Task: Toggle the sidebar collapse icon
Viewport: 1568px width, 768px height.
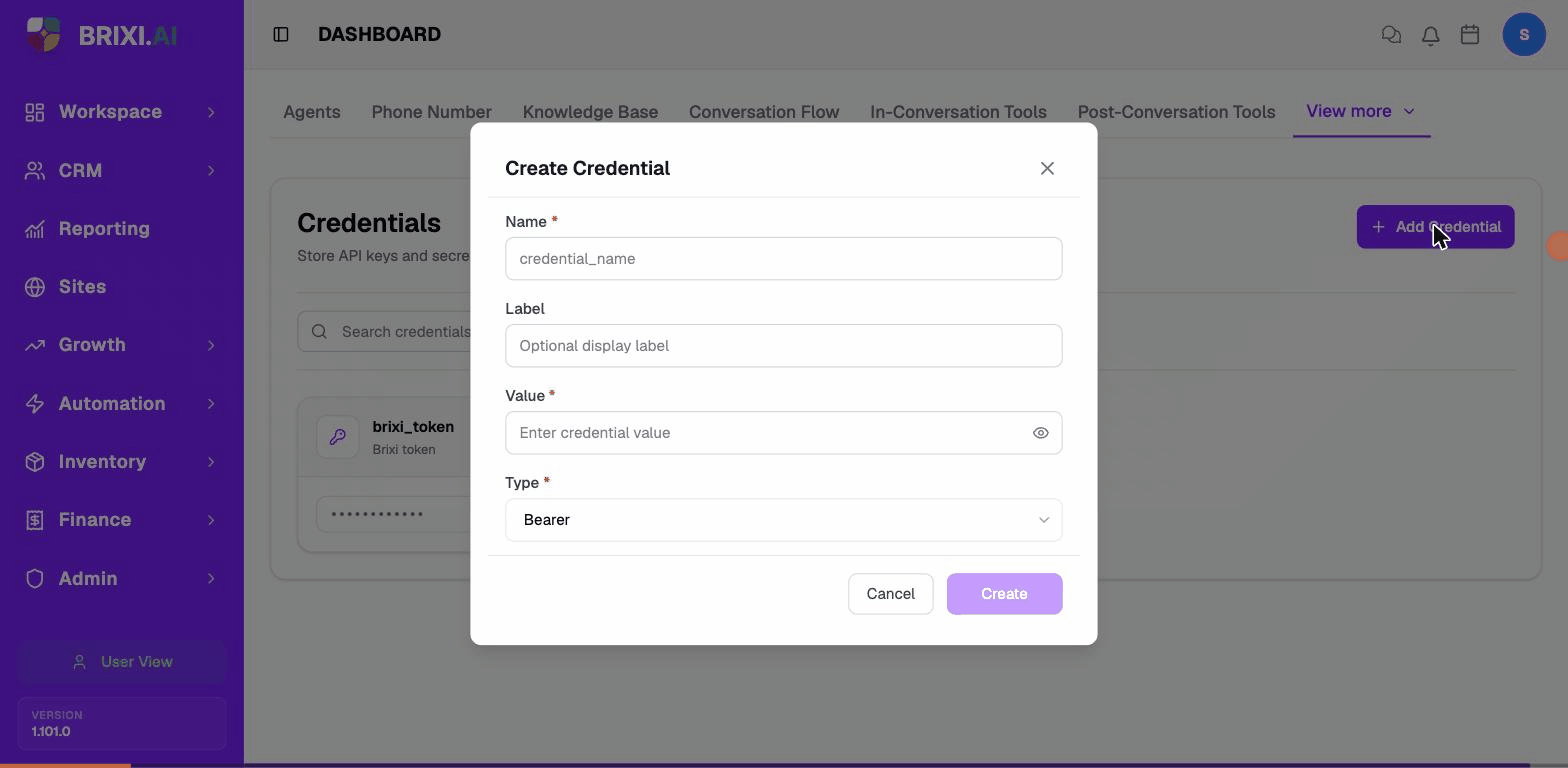Action: click(x=281, y=35)
